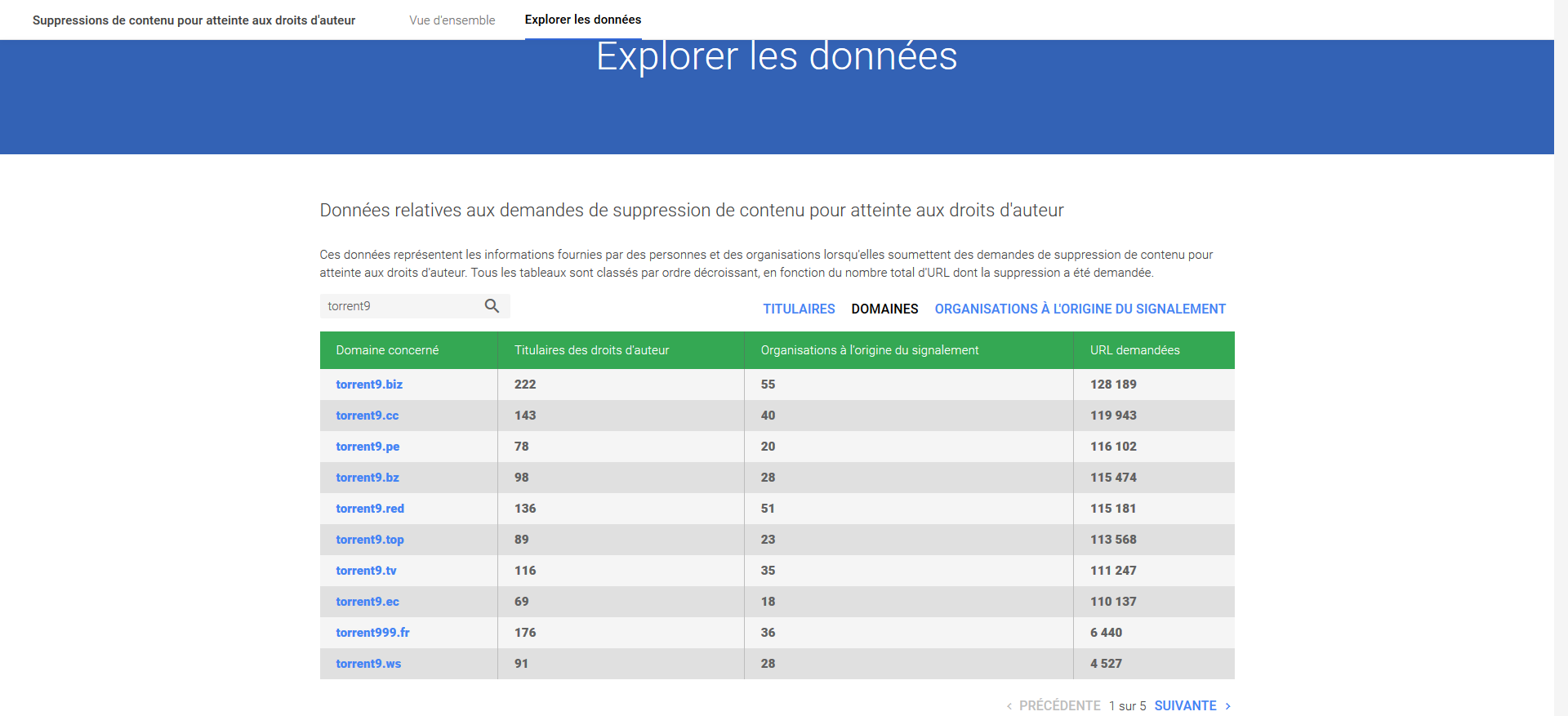Viewport: 1568px width, 716px height.
Task: Visit the torrent9.red domain entry
Action: point(370,509)
